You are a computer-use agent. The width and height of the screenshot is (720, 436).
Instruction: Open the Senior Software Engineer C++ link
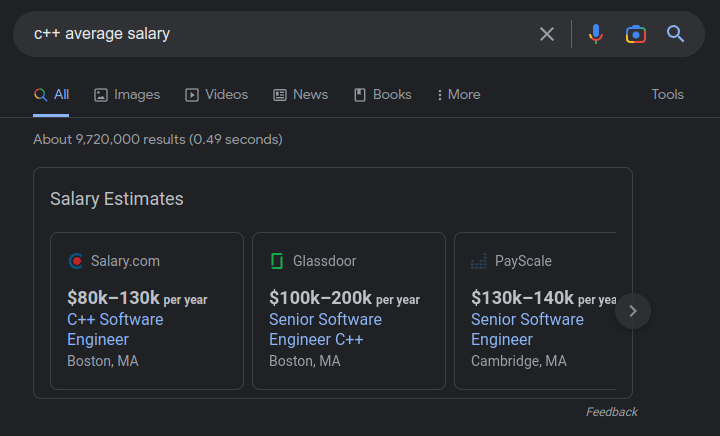(x=325, y=330)
